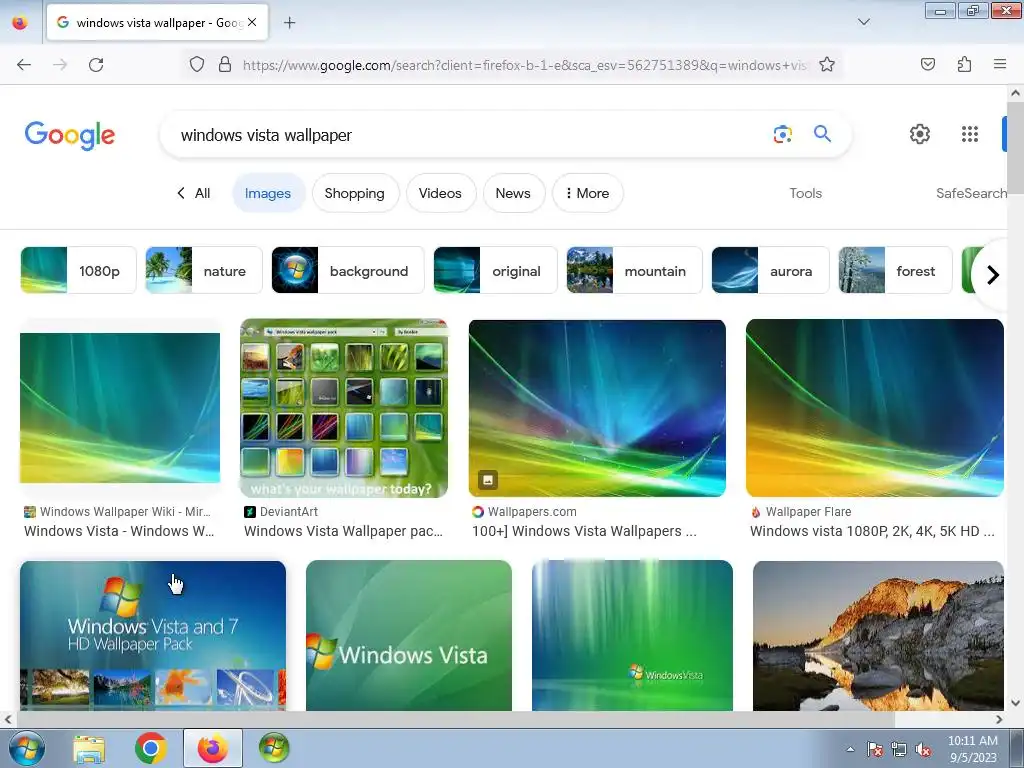This screenshot has height=768, width=1024.
Task: Open muted volume tray icon
Action: tap(923, 749)
